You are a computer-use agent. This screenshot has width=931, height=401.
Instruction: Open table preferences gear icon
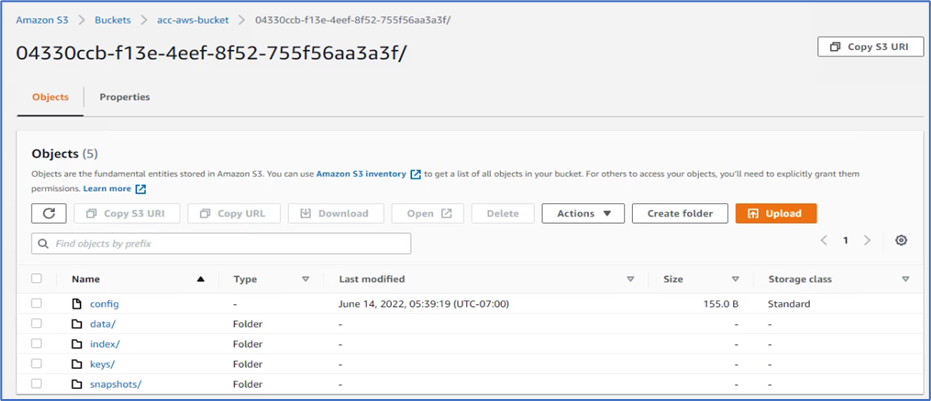901,241
